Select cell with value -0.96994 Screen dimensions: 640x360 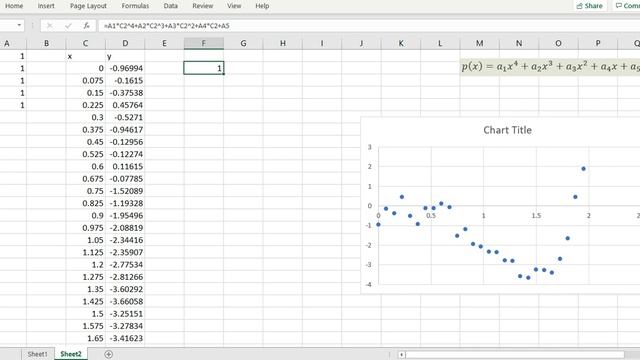coord(125,68)
